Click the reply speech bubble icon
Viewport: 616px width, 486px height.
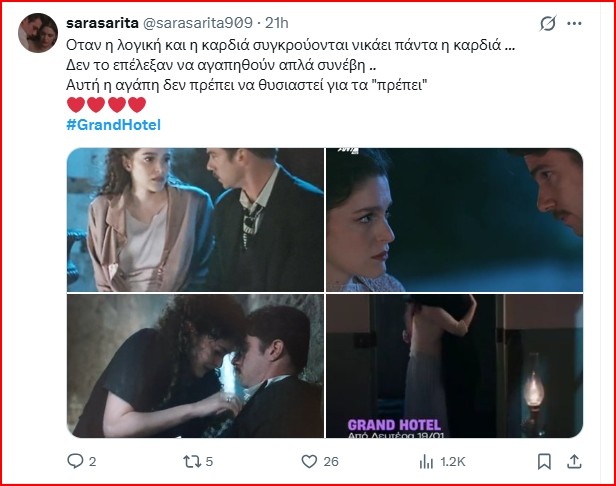75,461
